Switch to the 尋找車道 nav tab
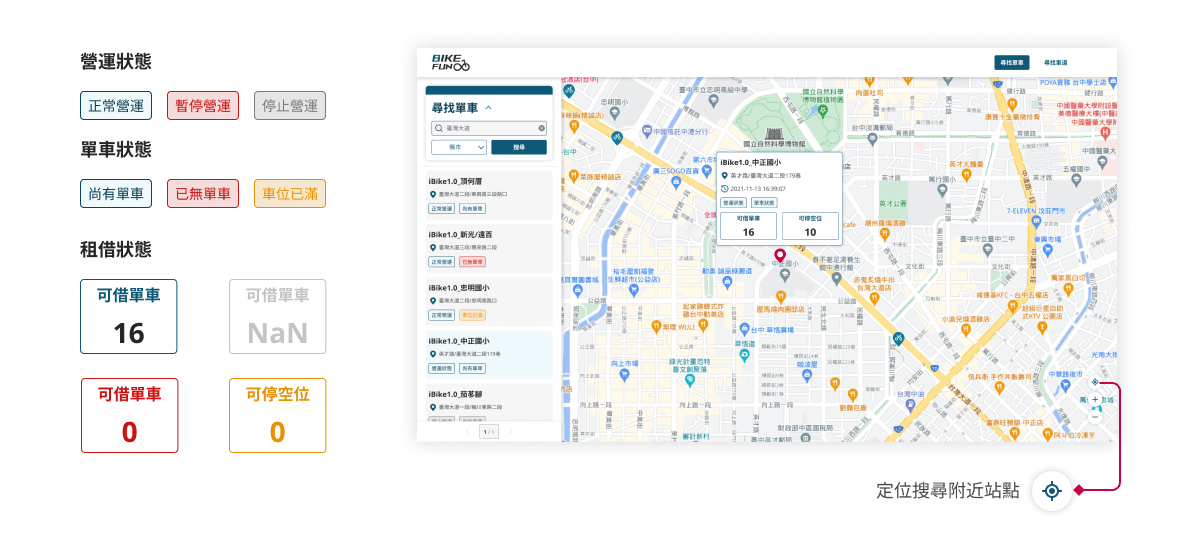 click(x=1054, y=62)
